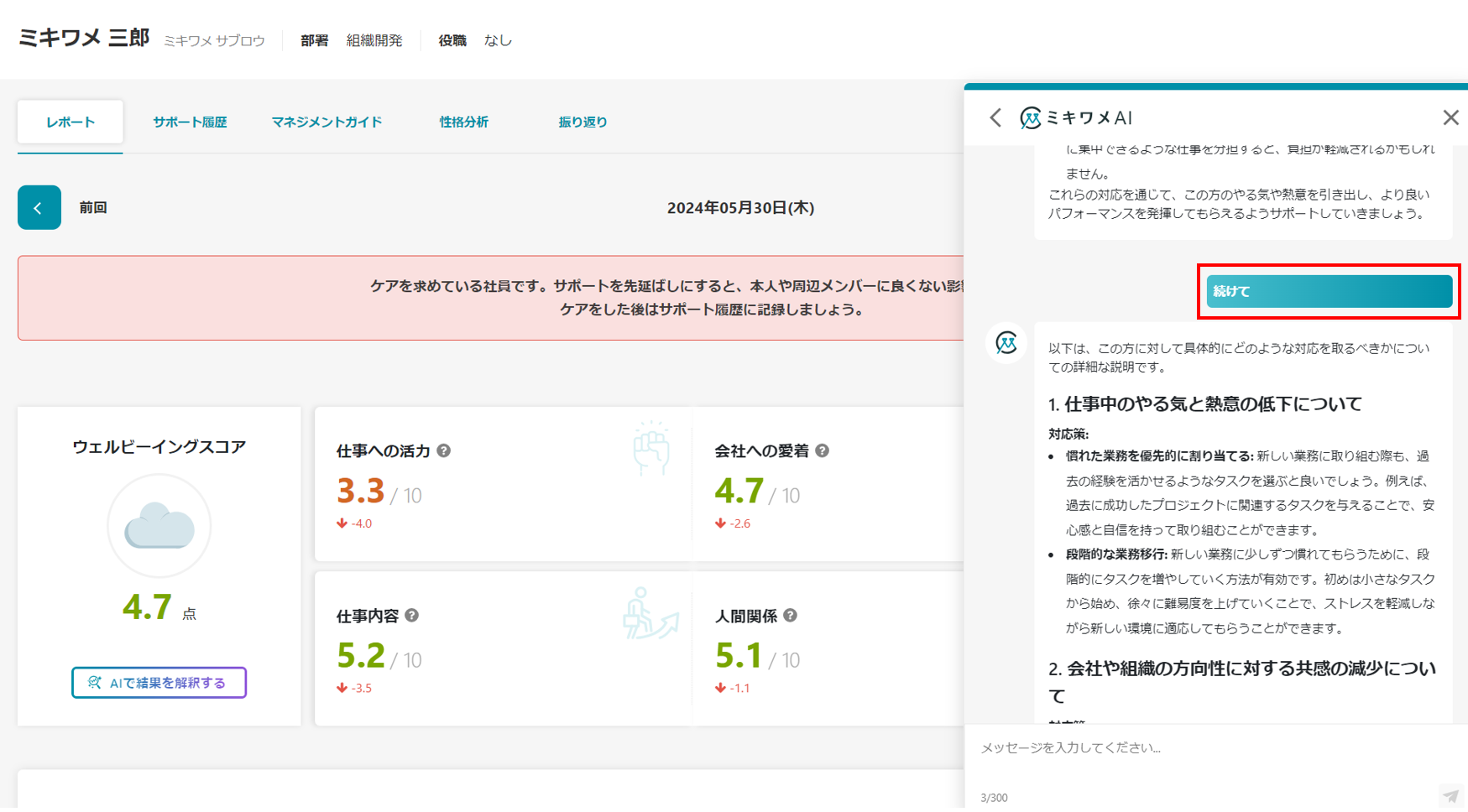This screenshot has height=812, width=1468.
Task: Open the サポート履歴 tab
Action: pyautogui.click(x=190, y=122)
